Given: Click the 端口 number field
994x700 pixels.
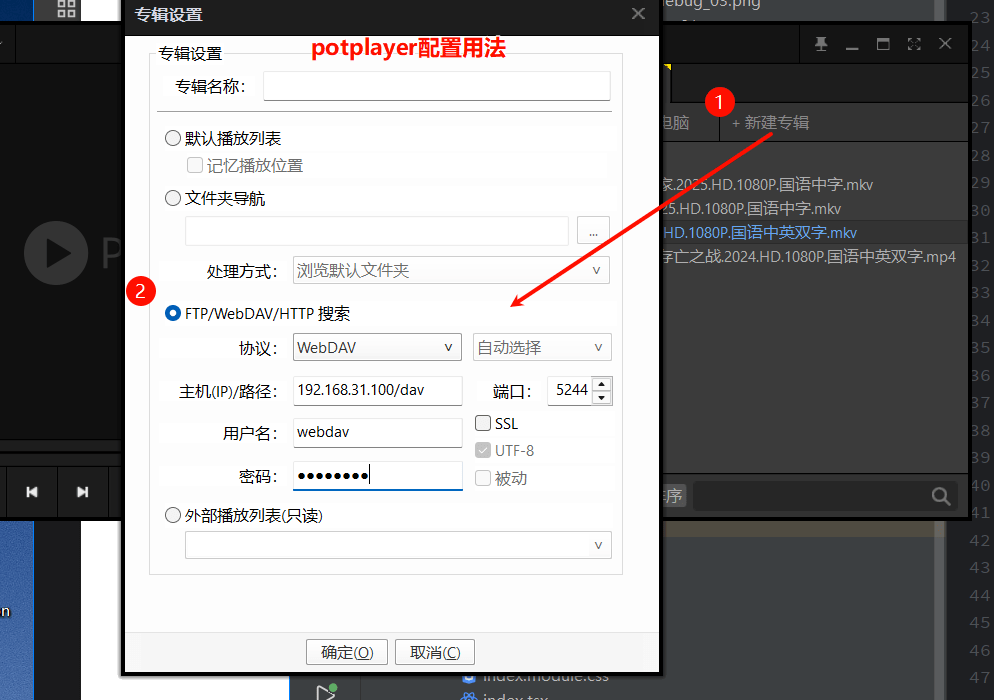Looking at the screenshot, I should pos(571,391).
